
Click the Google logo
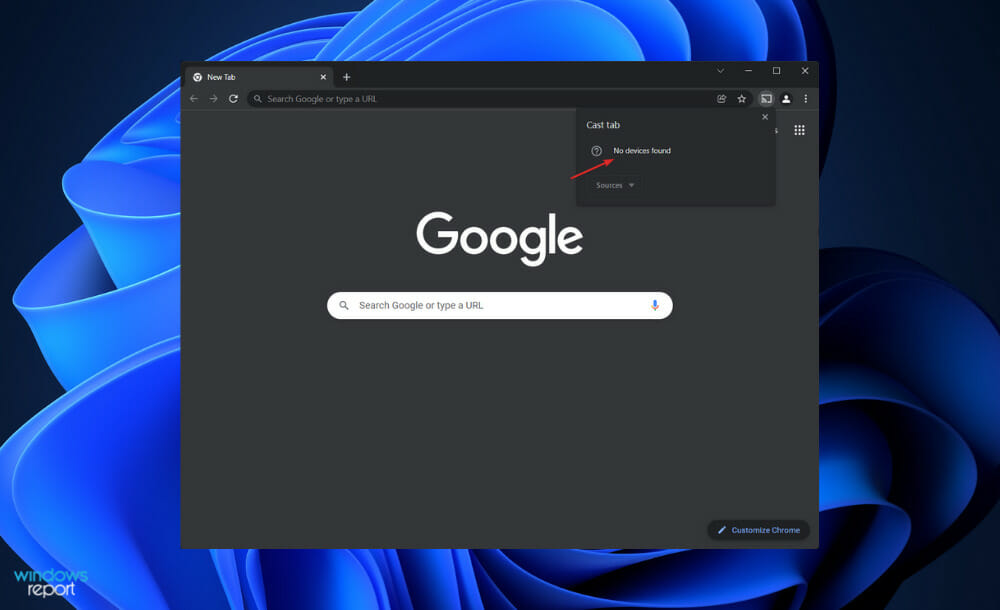point(499,238)
